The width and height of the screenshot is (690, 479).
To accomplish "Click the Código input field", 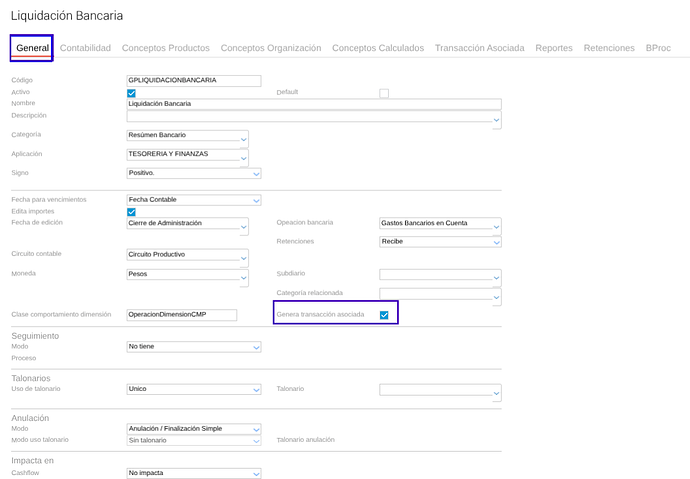I will click(x=194, y=80).
